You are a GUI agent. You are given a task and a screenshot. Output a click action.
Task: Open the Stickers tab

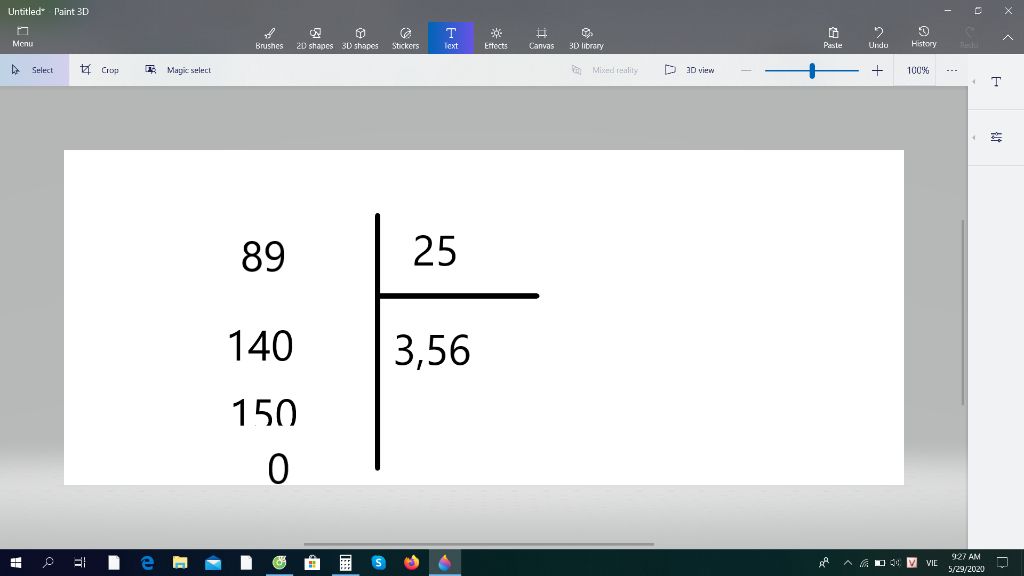click(405, 38)
